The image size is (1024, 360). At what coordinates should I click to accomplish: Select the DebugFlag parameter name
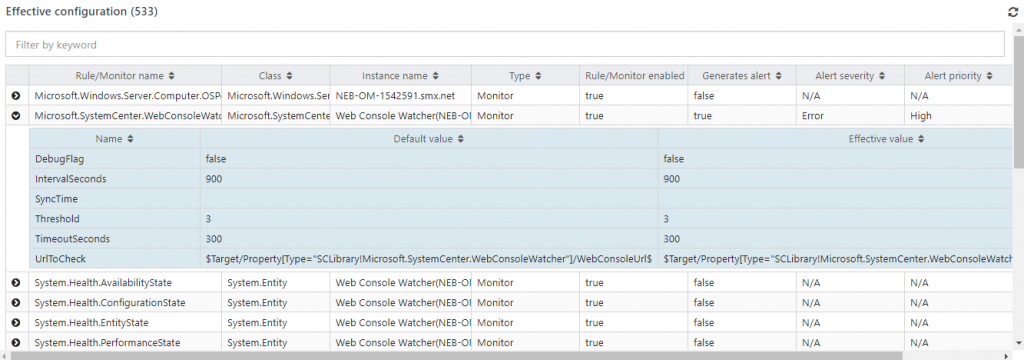pyautogui.click(x=59, y=159)
